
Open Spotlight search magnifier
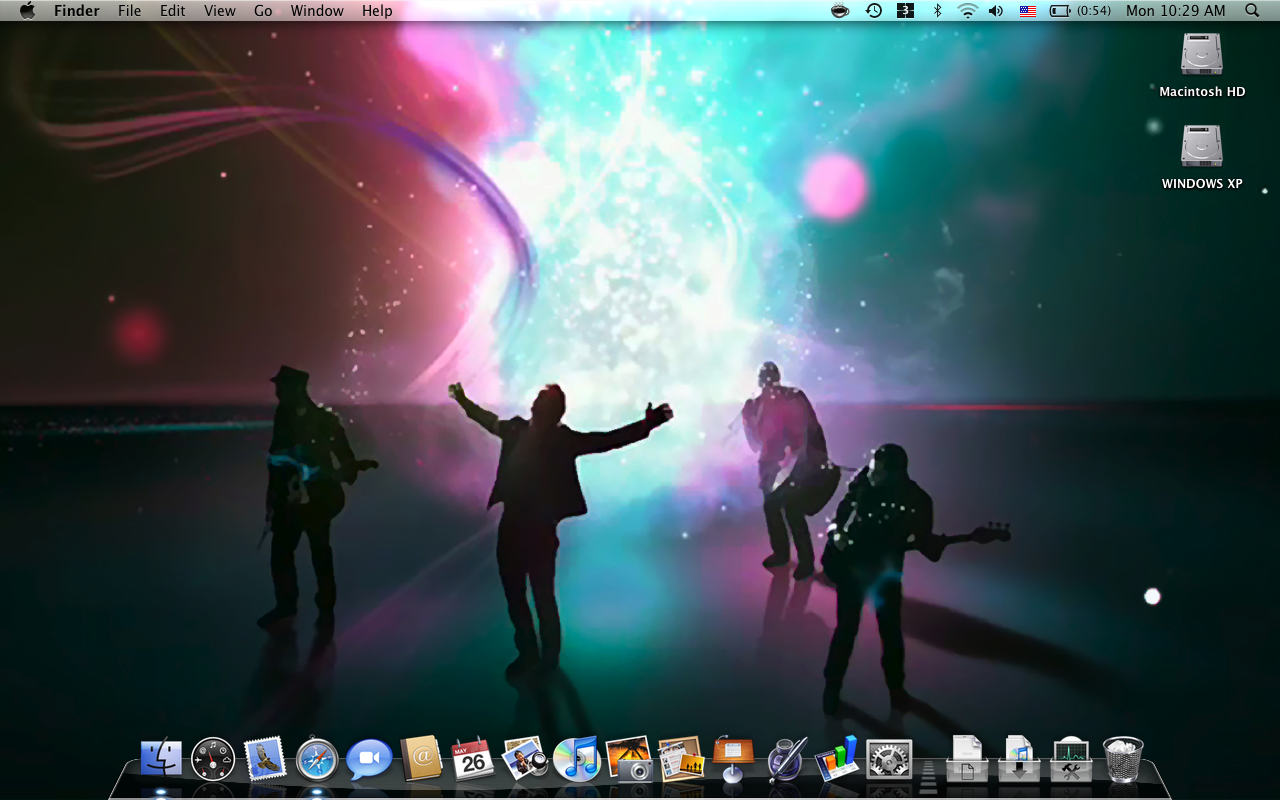(1253, 11)
